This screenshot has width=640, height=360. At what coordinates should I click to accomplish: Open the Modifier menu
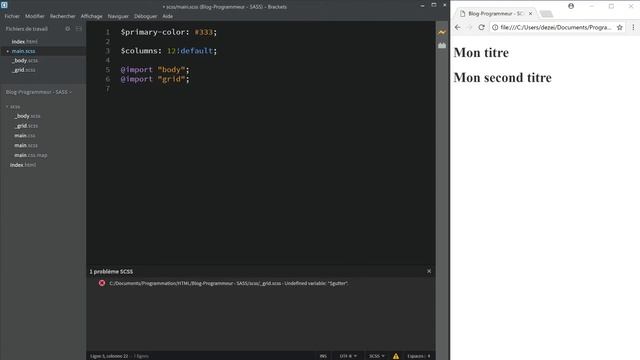tap(35, 16)
